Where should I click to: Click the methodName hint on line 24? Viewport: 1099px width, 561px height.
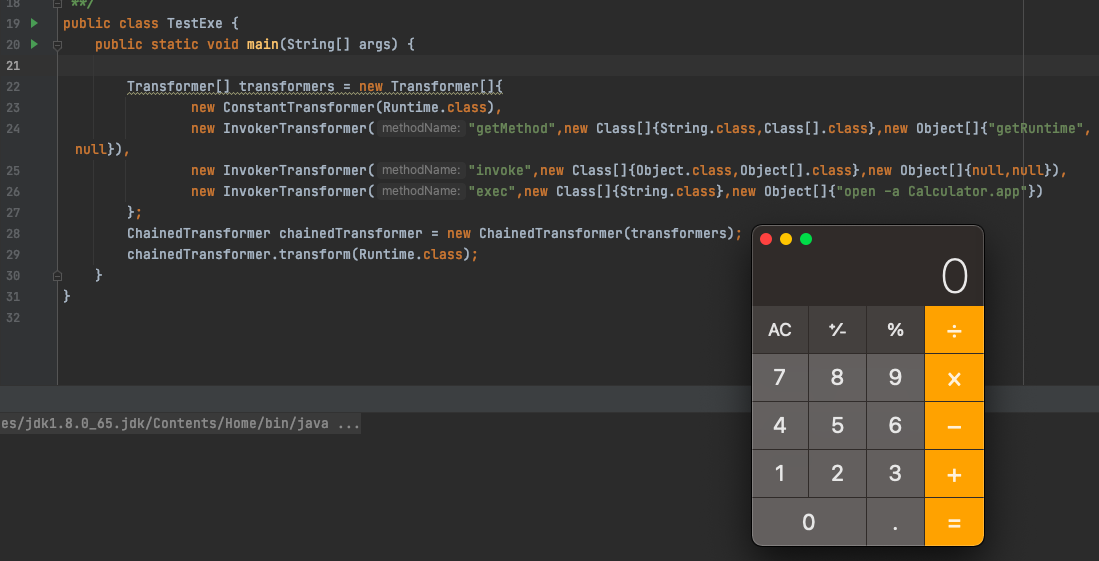point(421,128)
